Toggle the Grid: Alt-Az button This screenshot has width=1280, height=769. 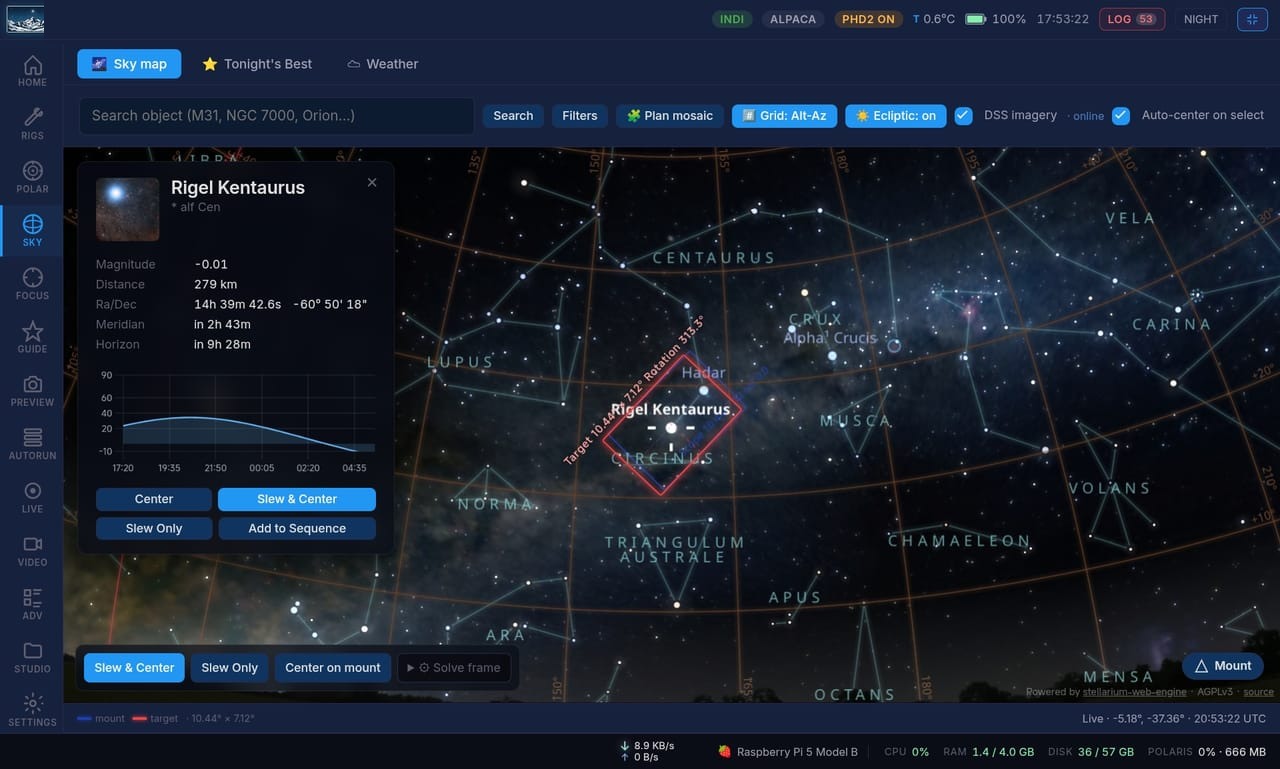[784, 116]
